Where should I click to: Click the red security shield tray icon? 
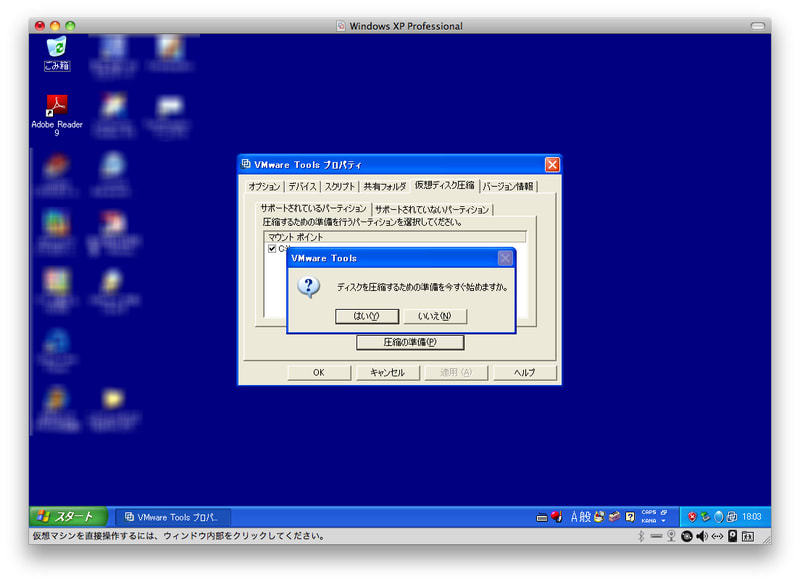tap(691, 517)
